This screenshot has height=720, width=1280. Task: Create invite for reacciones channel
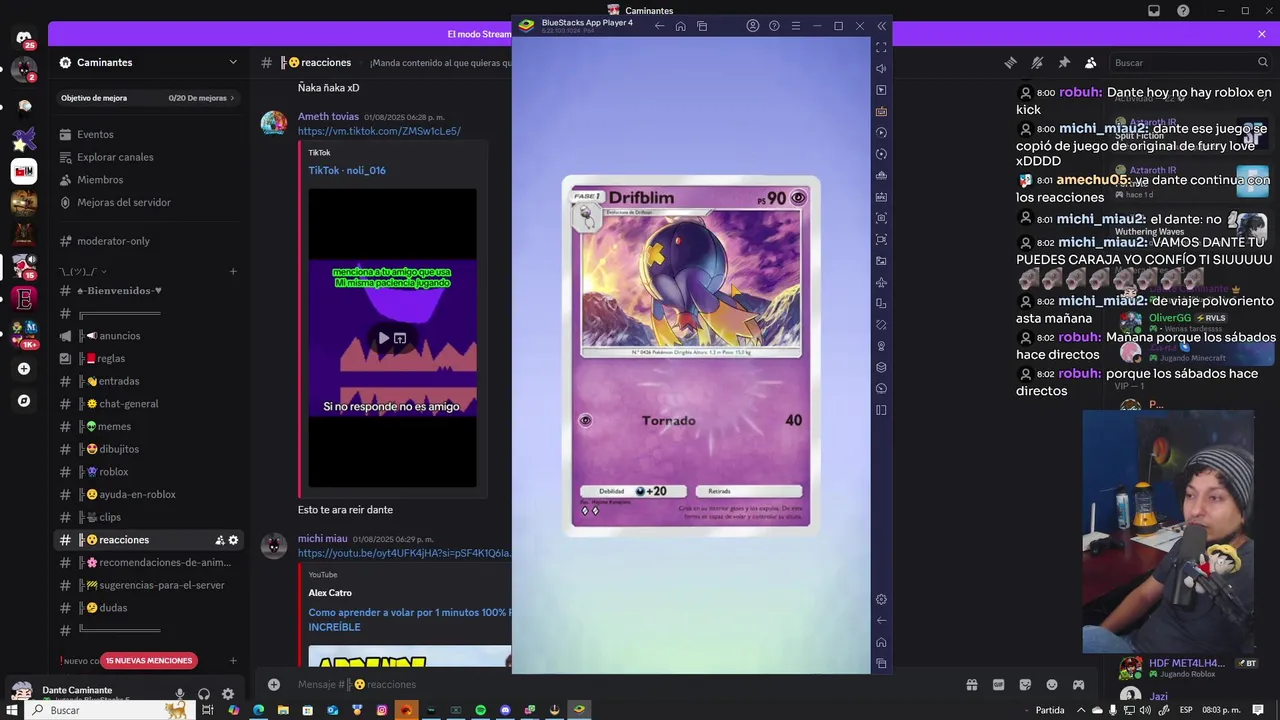tap(219, 540)
